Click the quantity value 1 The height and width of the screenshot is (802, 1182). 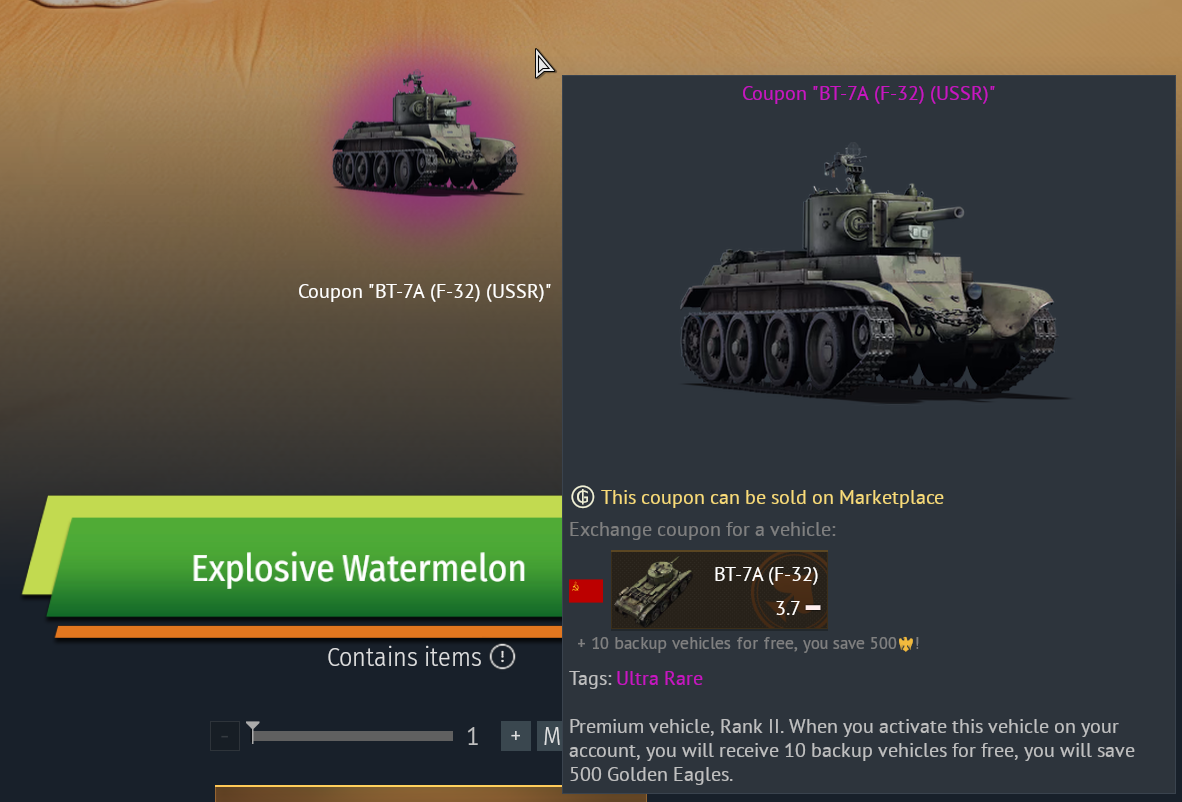[x=473, y=736]
